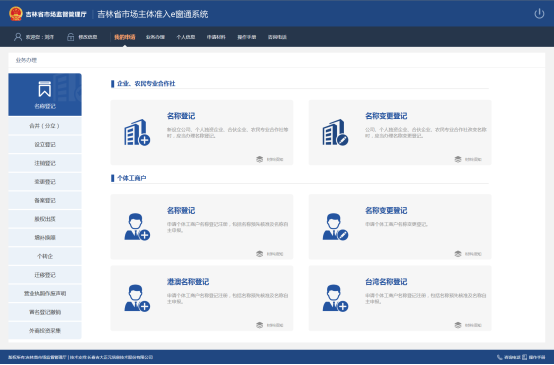Screen dimensions: 554x365
Task: Click materials link text in 台湾名称登记 card
Action: (473, 325)
